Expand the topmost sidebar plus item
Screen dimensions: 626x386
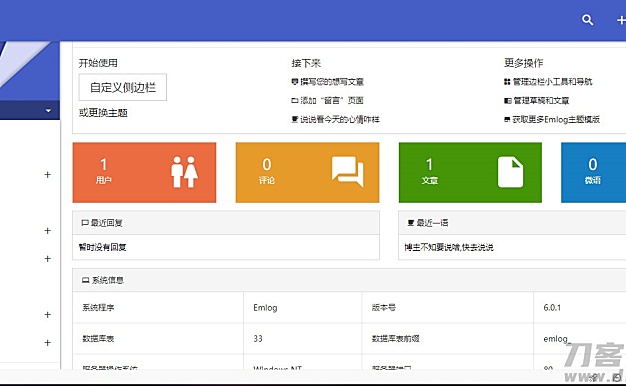[48, 174]
